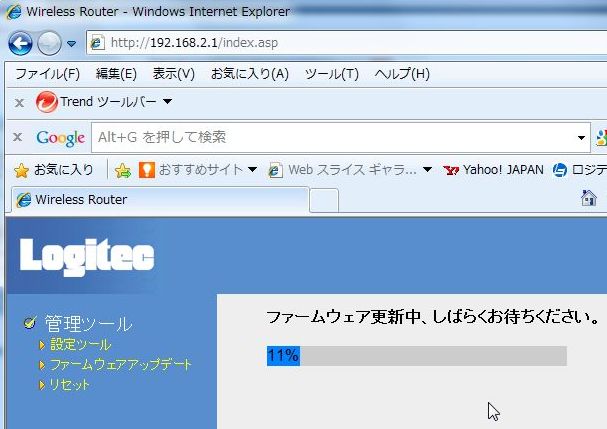Click the checkmark icon beside 管理ツール

click(30, 323)
